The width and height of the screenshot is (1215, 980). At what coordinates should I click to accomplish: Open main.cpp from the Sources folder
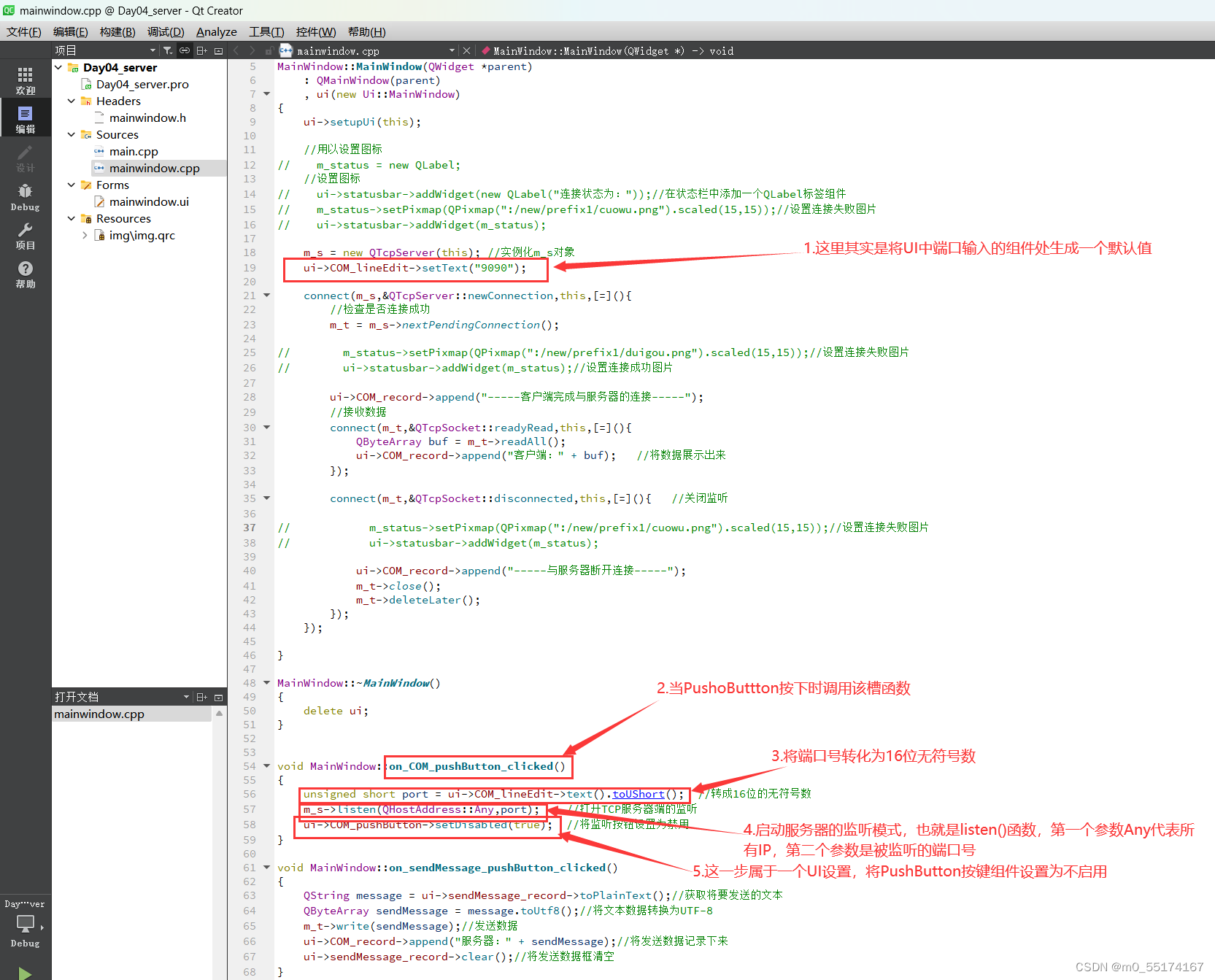tap(134, 152)
